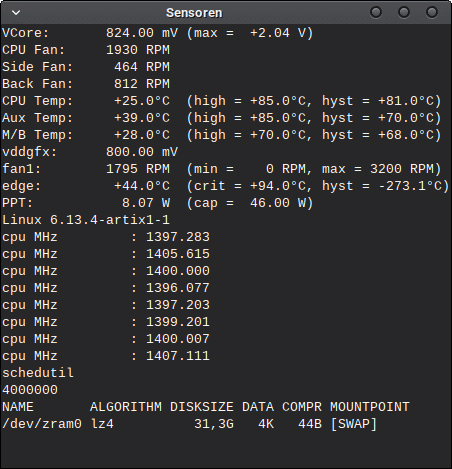Click the hyst = -273.1°C text
Screen dimensions: 452x469
point(382,186)
